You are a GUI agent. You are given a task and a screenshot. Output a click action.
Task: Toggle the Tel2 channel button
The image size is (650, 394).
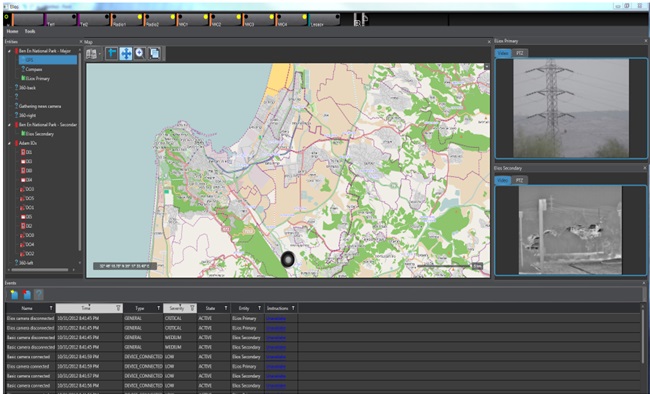pyautogui.click(x=94, y=19)
